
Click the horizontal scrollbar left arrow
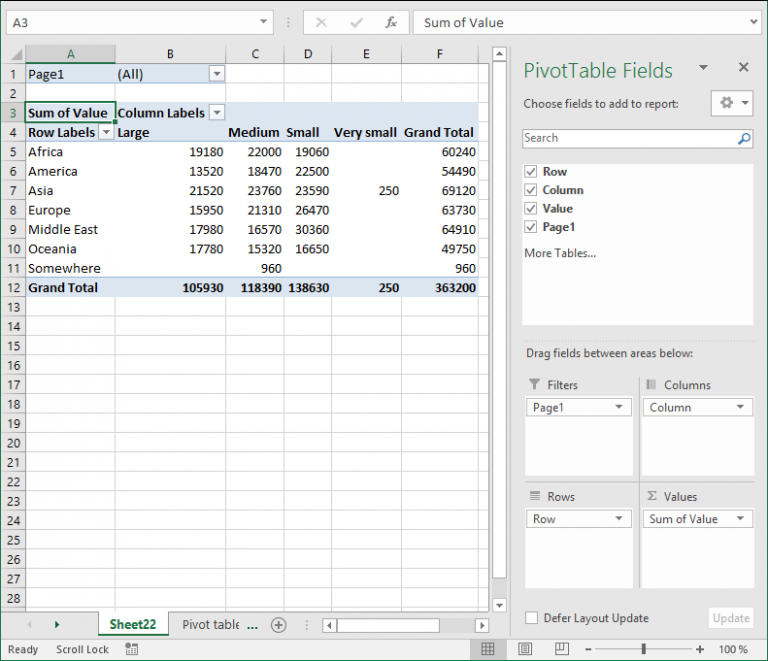(x=329, y=625)
